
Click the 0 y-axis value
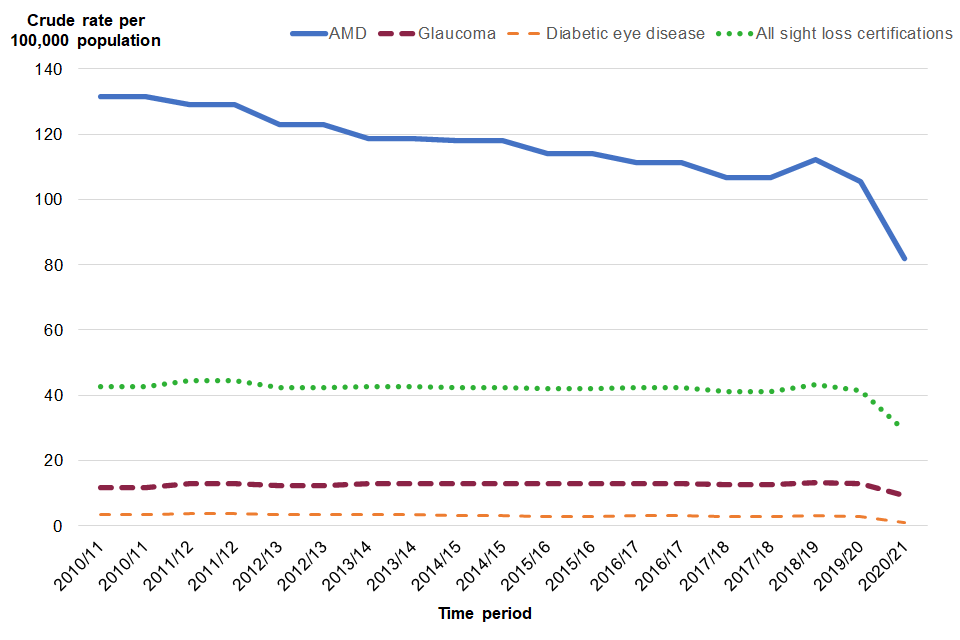58,526
